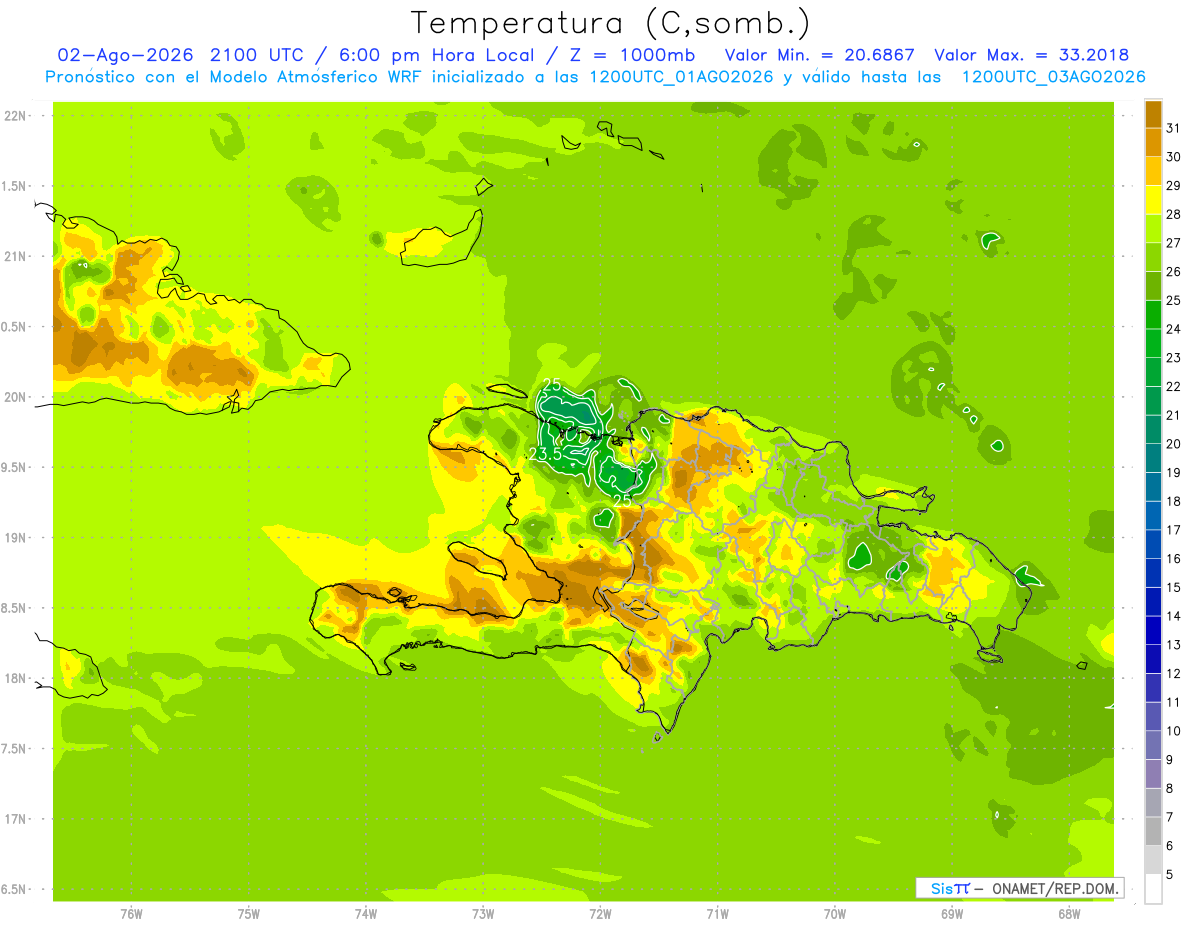Click the 69W longitude axis label
This screenshot has height=927, width=1200.
click(x=952, y=914)
